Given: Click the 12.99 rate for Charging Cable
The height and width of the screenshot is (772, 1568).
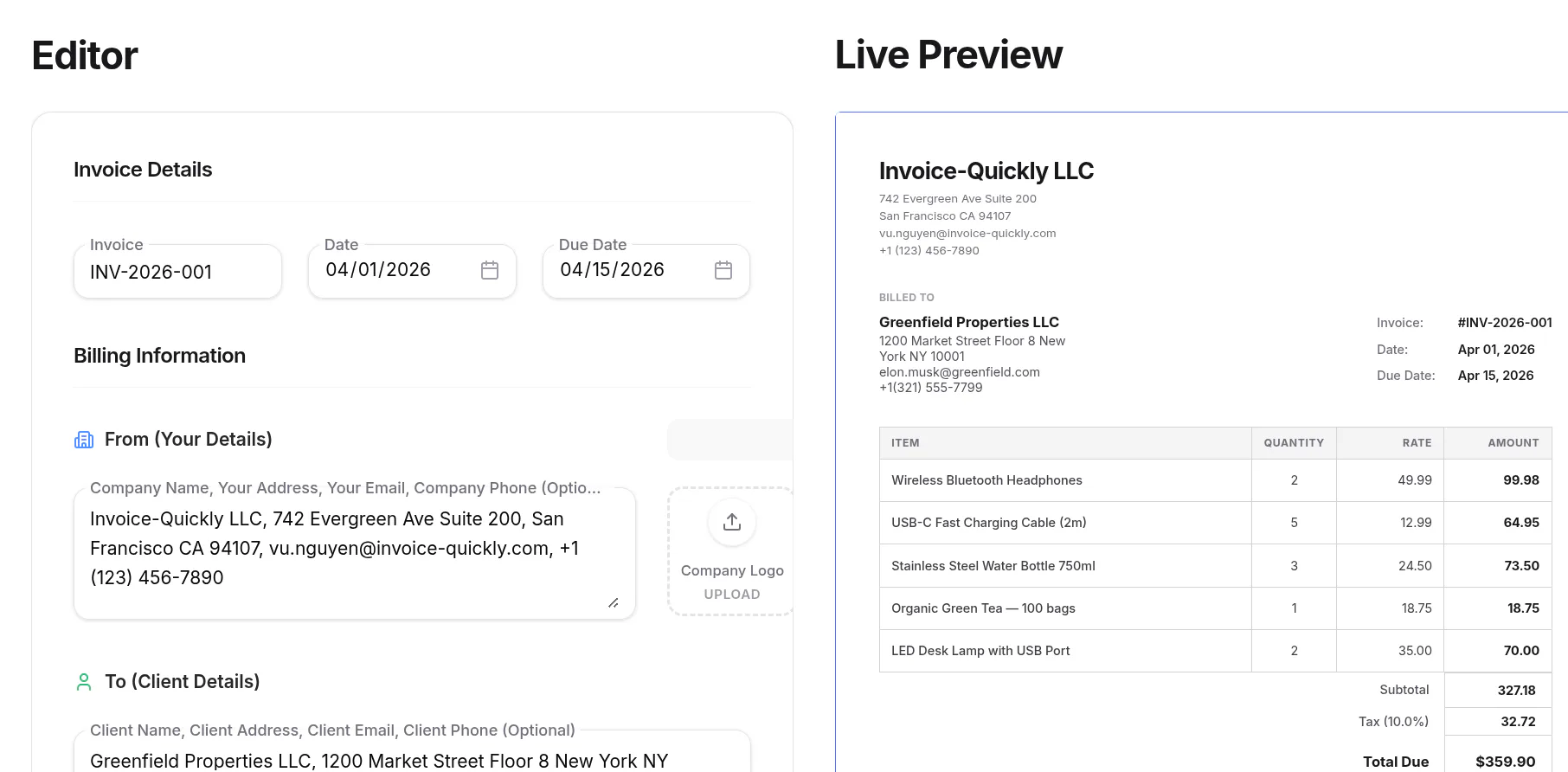Looking at the screenshot, I should point(1416,523).
